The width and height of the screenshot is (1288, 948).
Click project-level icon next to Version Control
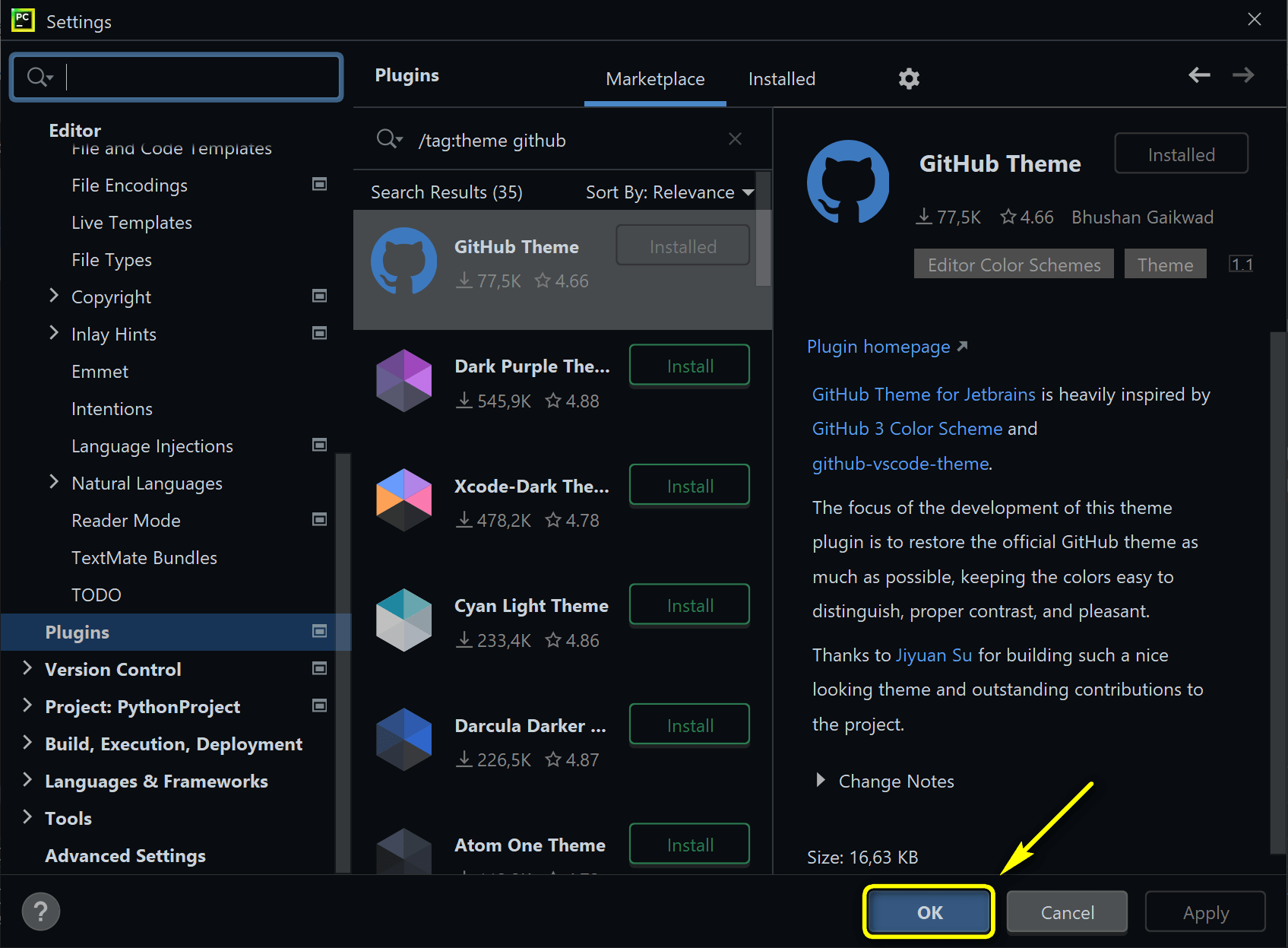[320, 668]
